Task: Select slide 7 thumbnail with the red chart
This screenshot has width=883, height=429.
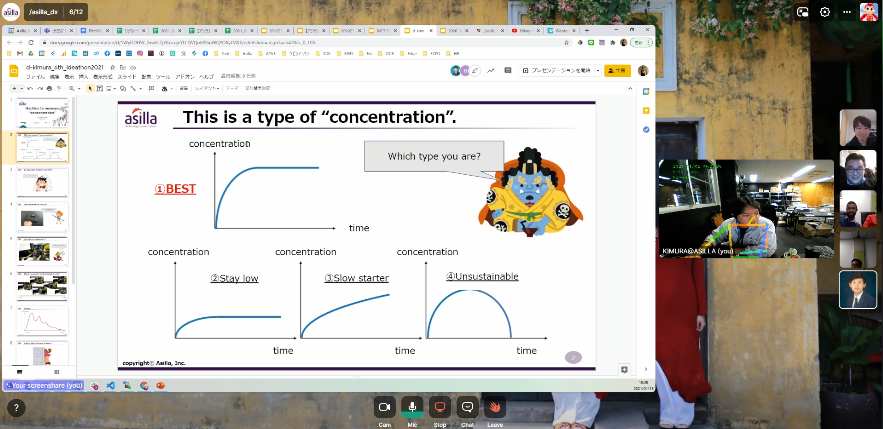Action: (42, 320)
